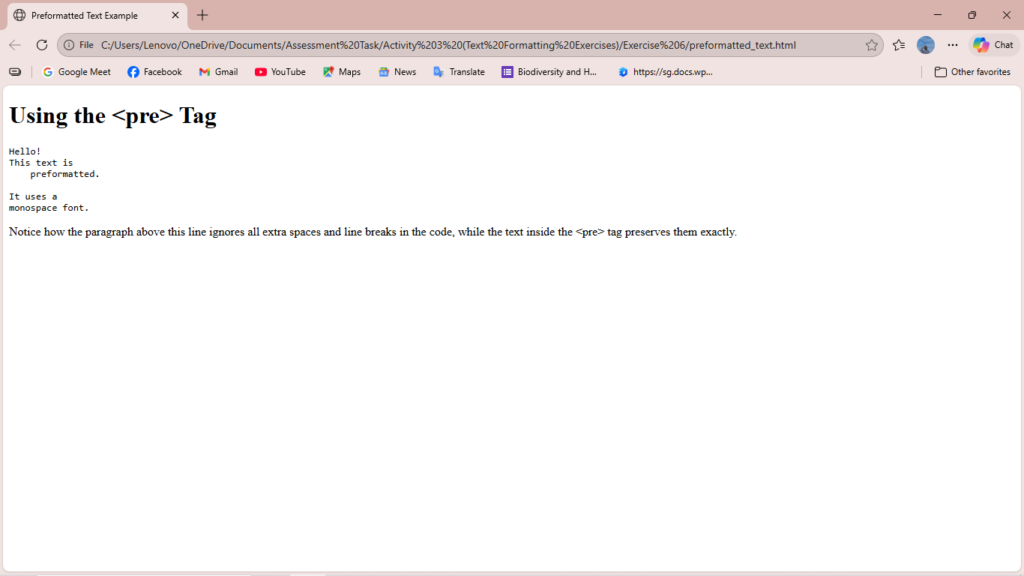This screenshot has height=576, width=1024.
Task: Open the Google Meet bookmark
Action: click(x=76, y=72)
